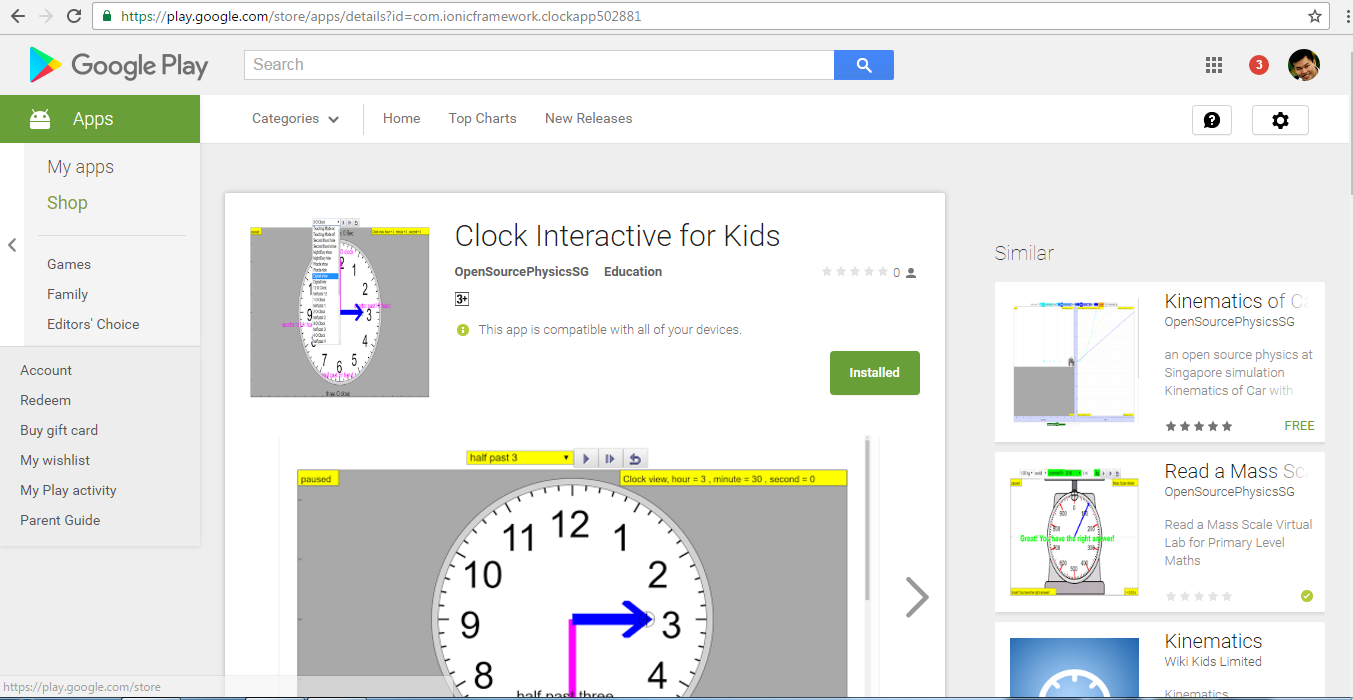The height and width of the screenshot is (700, 1353).
Task: Click the blue search magnifier button
Action: tap(864, 65)
